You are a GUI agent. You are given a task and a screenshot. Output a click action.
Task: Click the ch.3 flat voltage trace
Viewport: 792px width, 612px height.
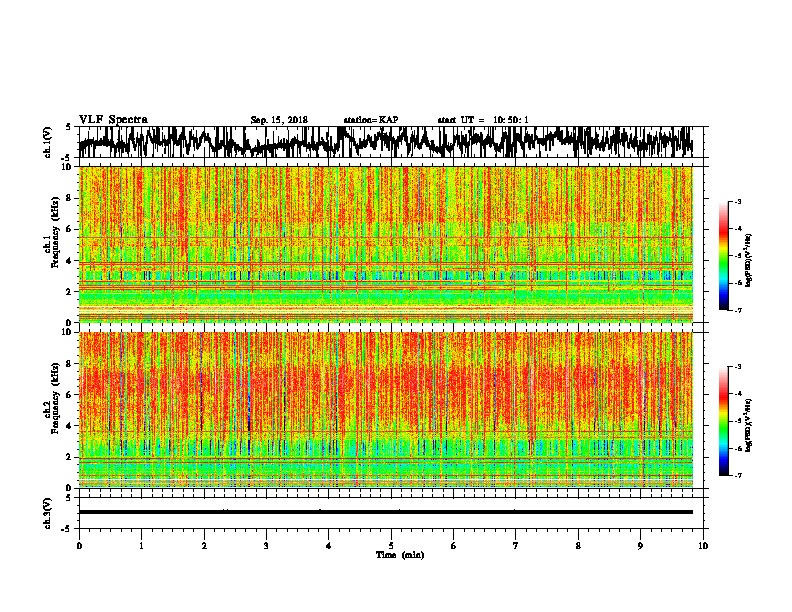point(385,512)
